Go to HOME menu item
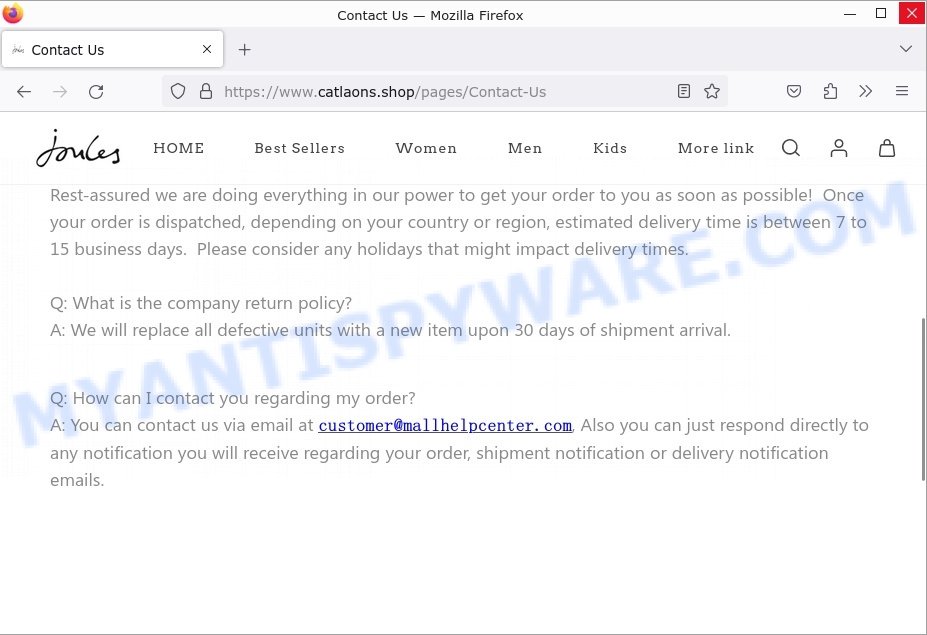Viewport: 927px width, 635px height. 179,148
